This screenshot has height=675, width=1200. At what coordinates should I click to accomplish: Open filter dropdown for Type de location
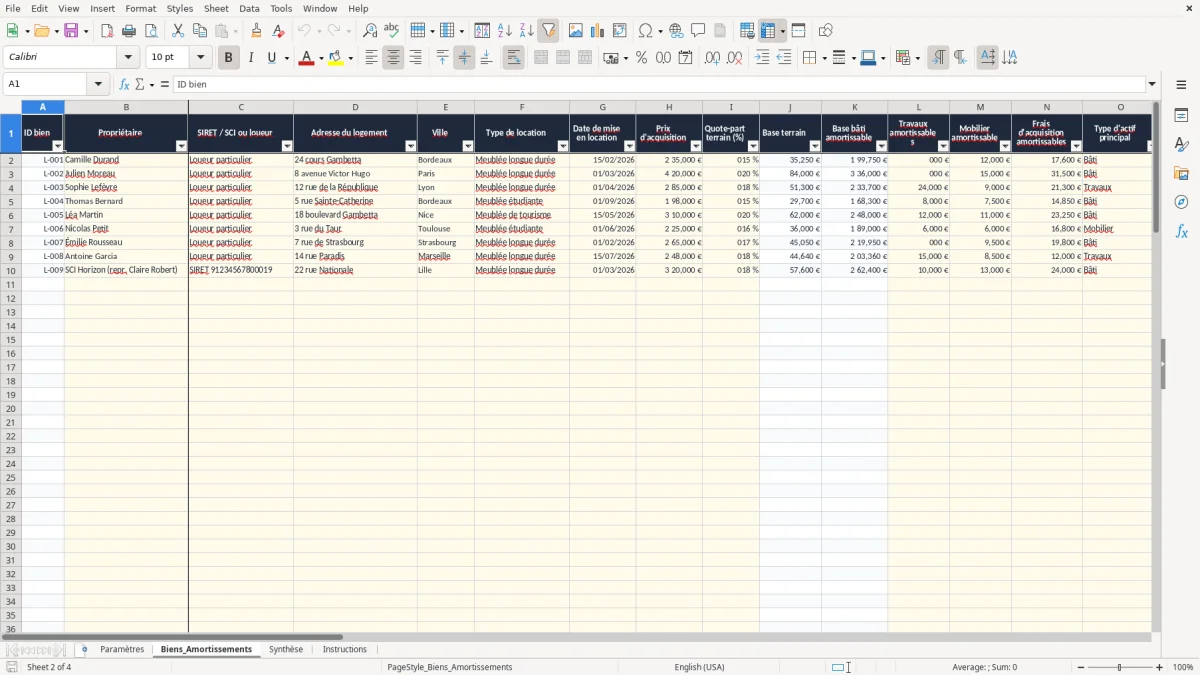click(563, 146)
